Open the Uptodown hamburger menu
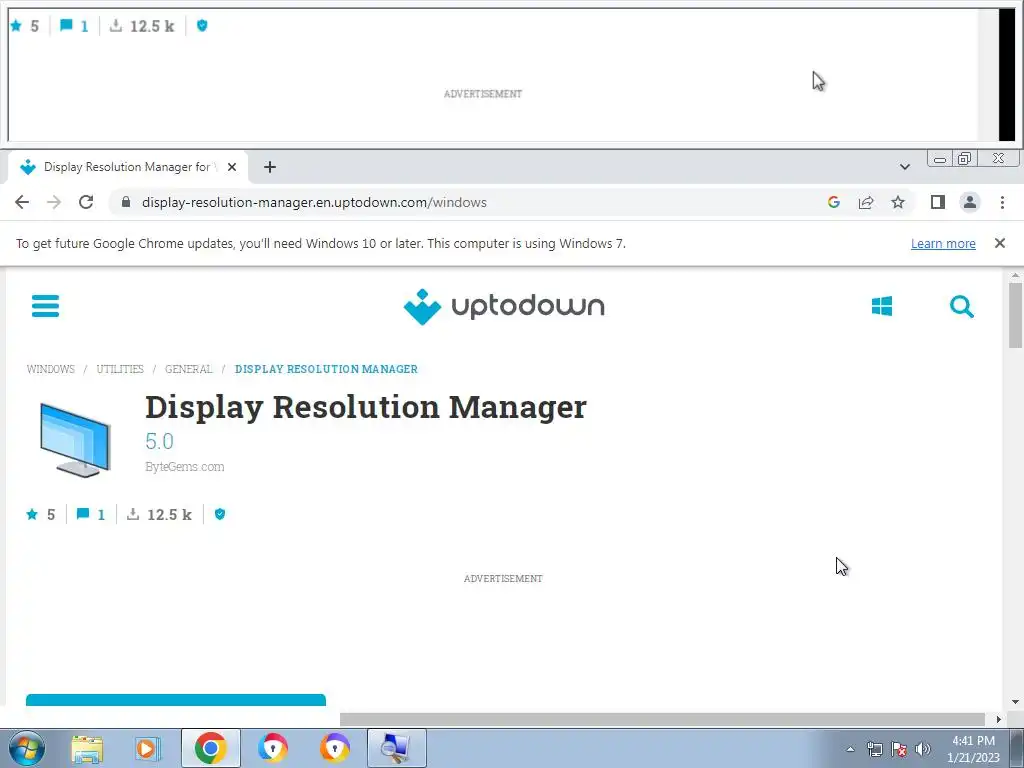The image size is (1024, 768). tap(45, 306)
